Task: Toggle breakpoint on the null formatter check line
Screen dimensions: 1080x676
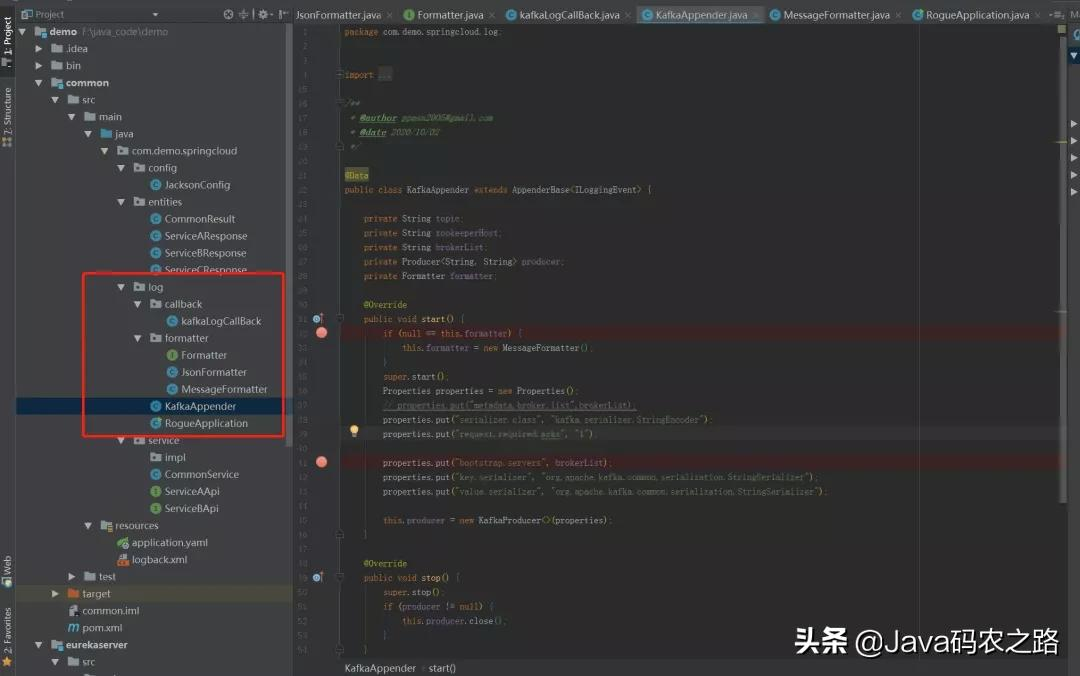Action: (322, 332)
